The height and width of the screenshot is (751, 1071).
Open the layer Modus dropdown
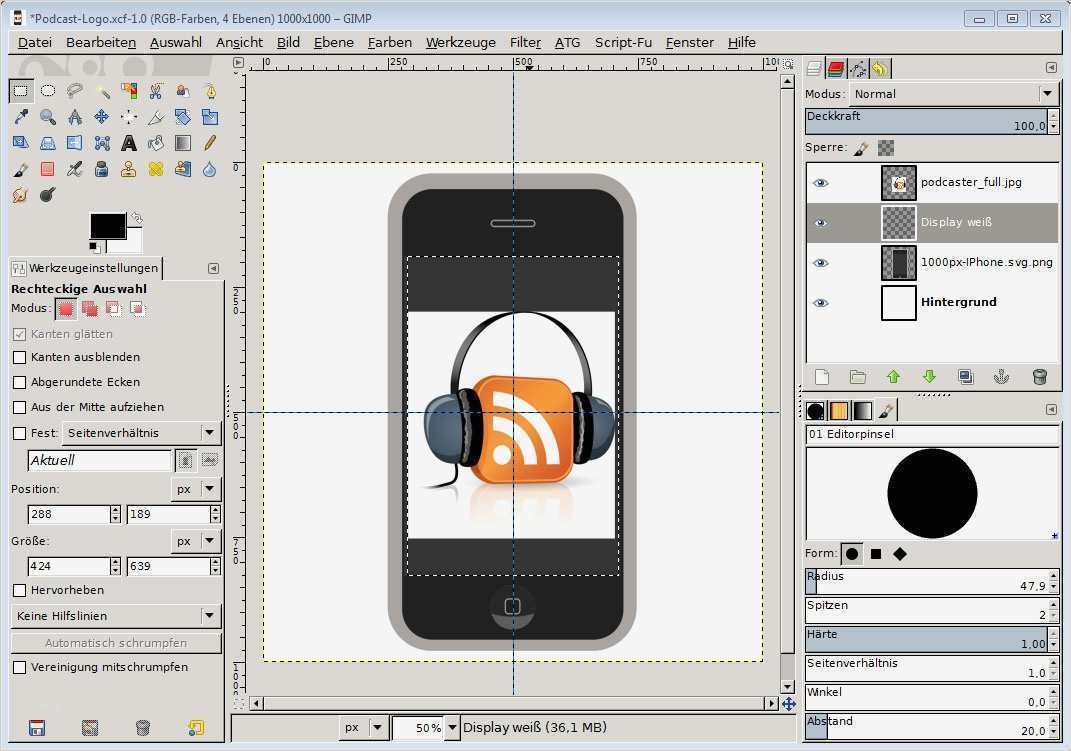(954, 94)
